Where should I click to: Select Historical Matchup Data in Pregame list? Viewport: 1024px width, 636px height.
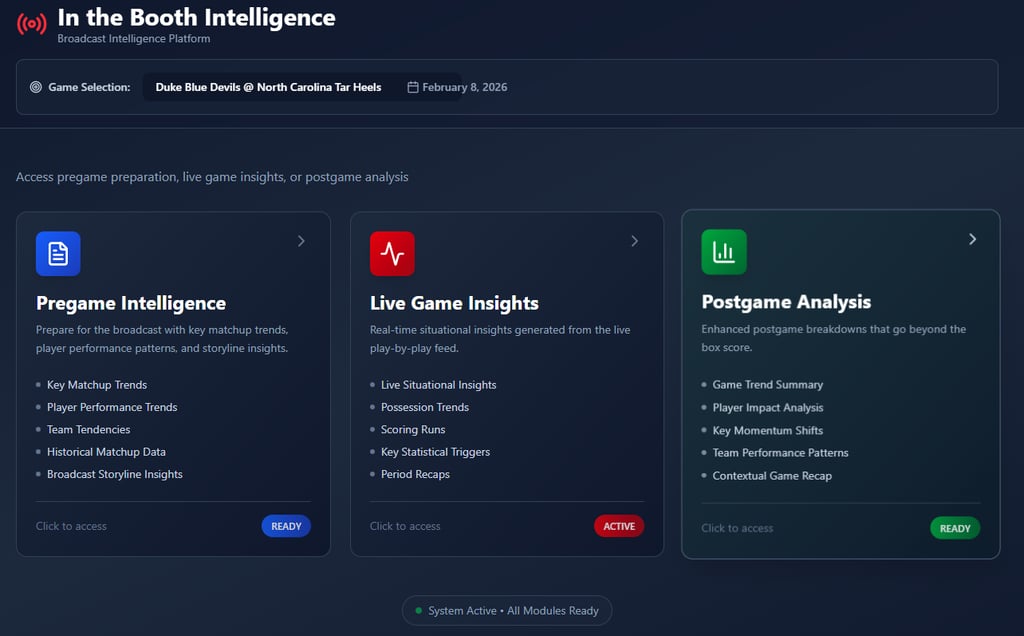tap(106, 452)
